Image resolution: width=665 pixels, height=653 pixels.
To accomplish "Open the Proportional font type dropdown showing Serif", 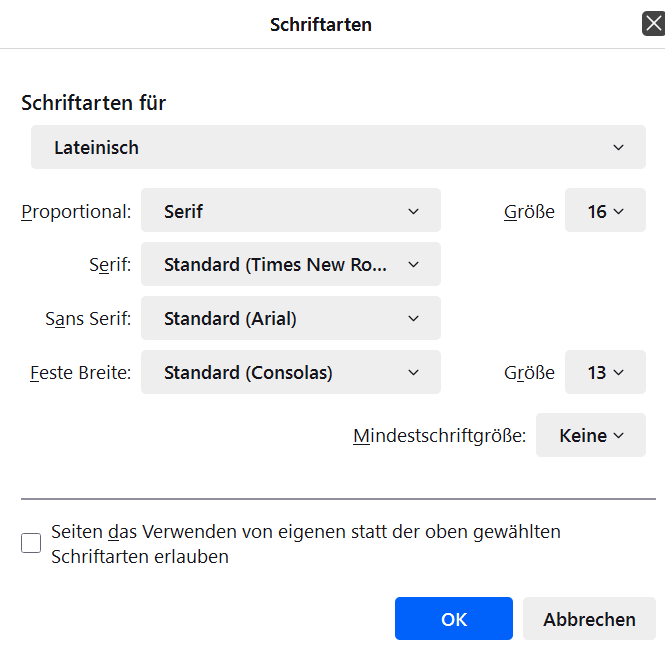I will 290,211.
